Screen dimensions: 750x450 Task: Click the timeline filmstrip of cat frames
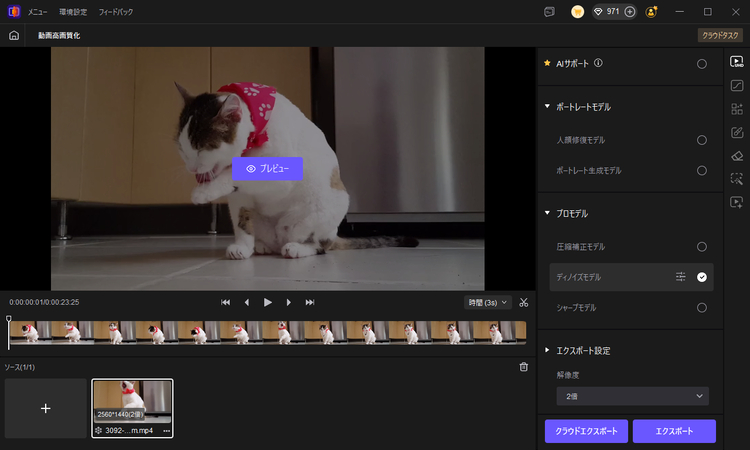(268, 333)
